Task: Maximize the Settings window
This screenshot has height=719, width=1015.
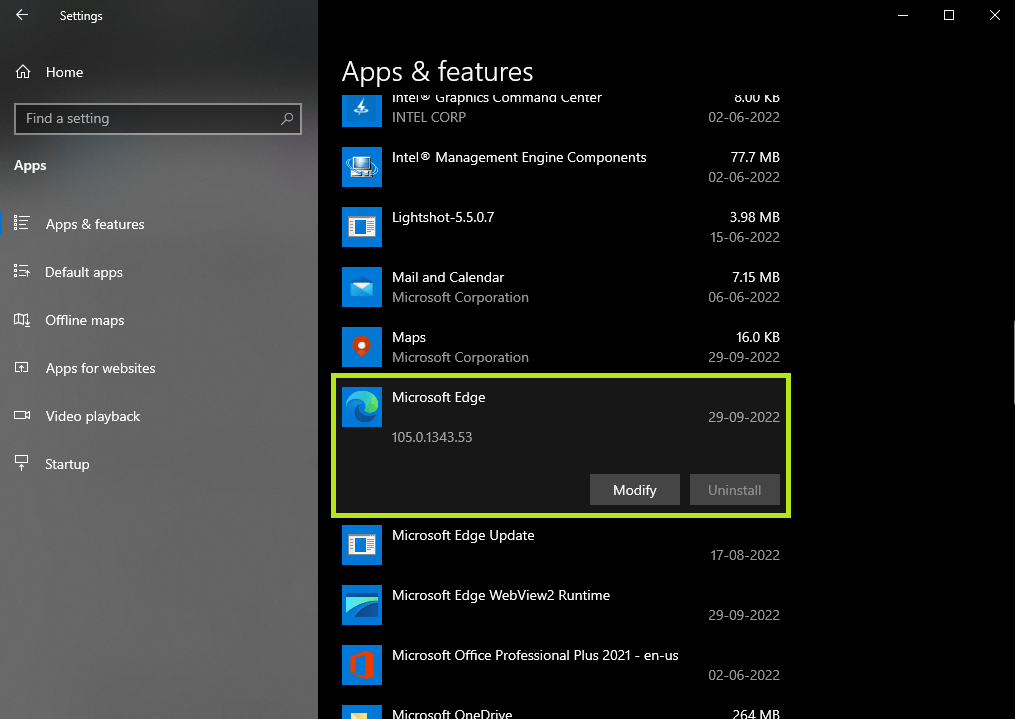Action: pyautogui.click(x=949, y=15)
